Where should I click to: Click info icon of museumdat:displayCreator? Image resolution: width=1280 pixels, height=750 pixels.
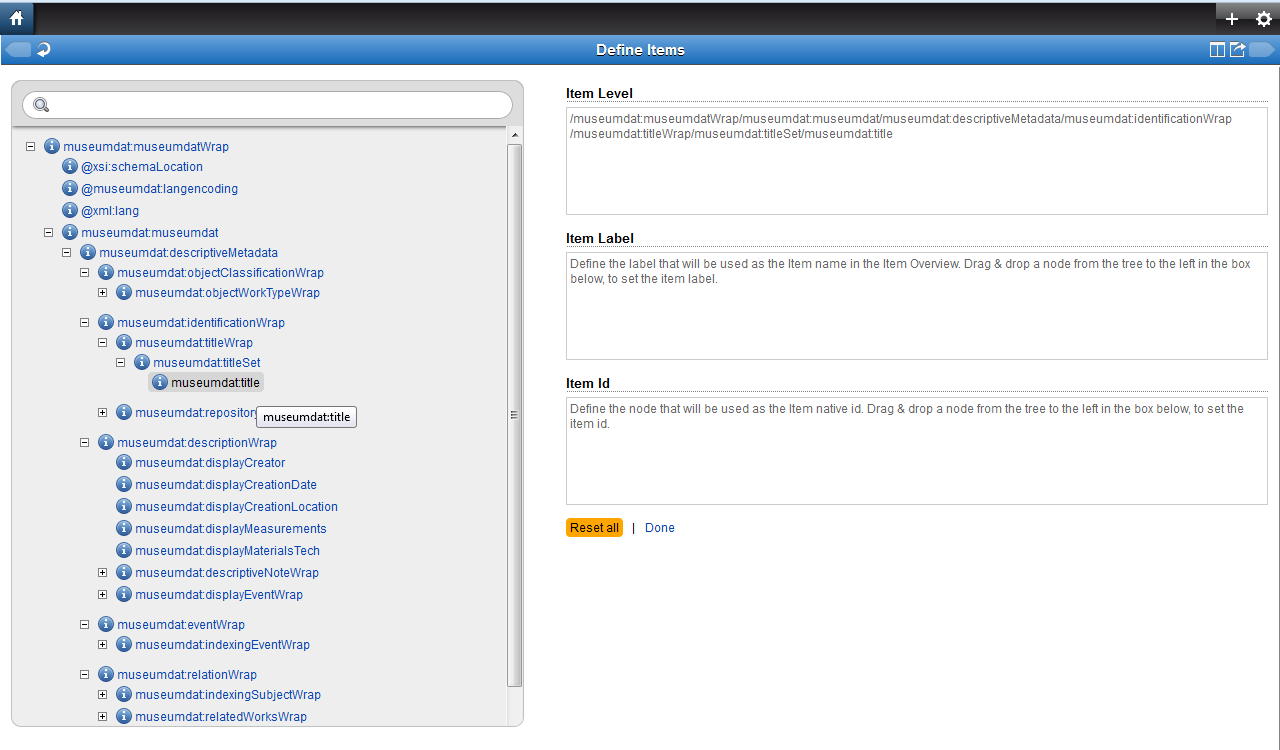coord(124,462)
